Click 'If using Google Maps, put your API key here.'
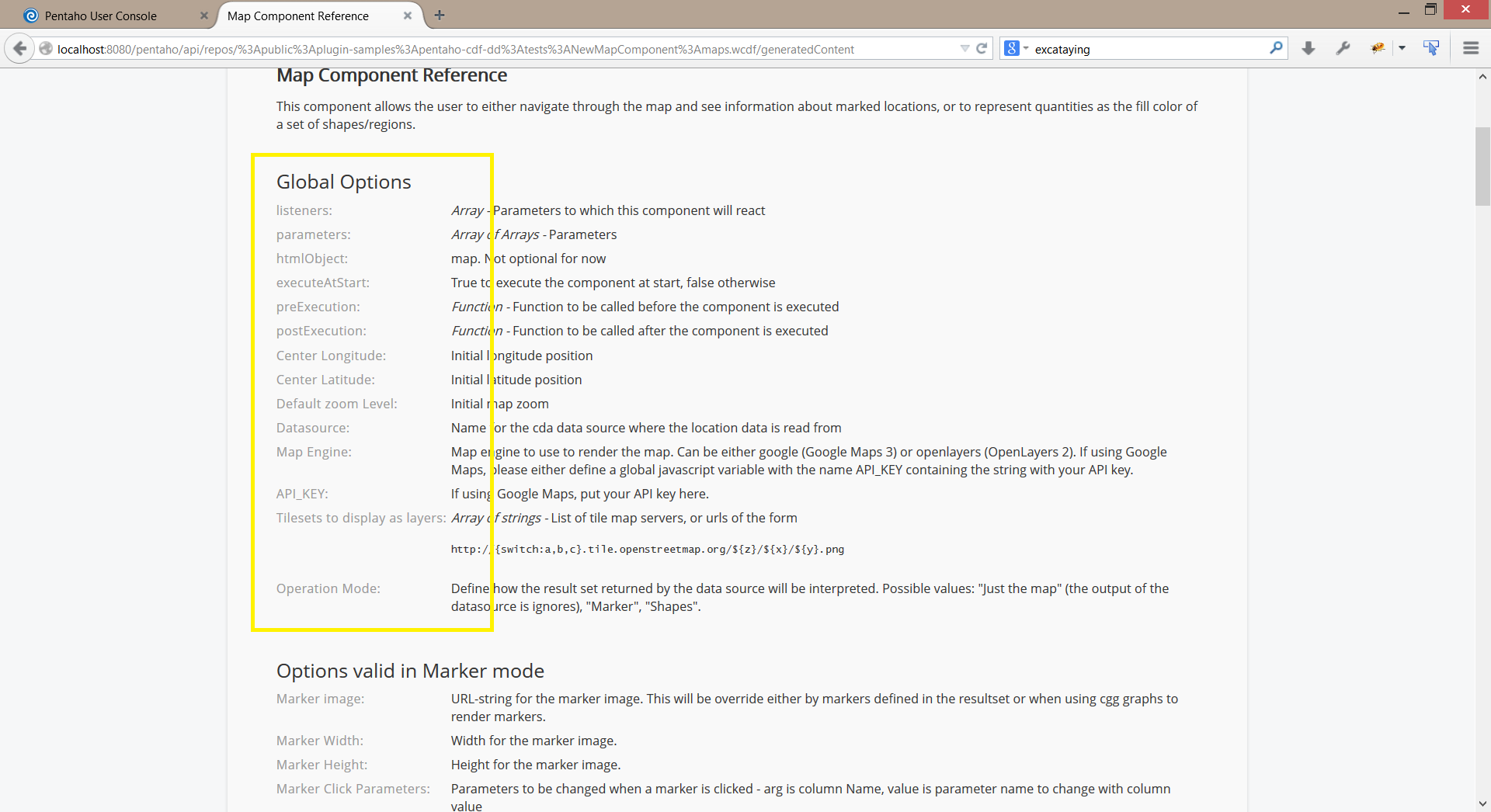 [x=580, y=494]
